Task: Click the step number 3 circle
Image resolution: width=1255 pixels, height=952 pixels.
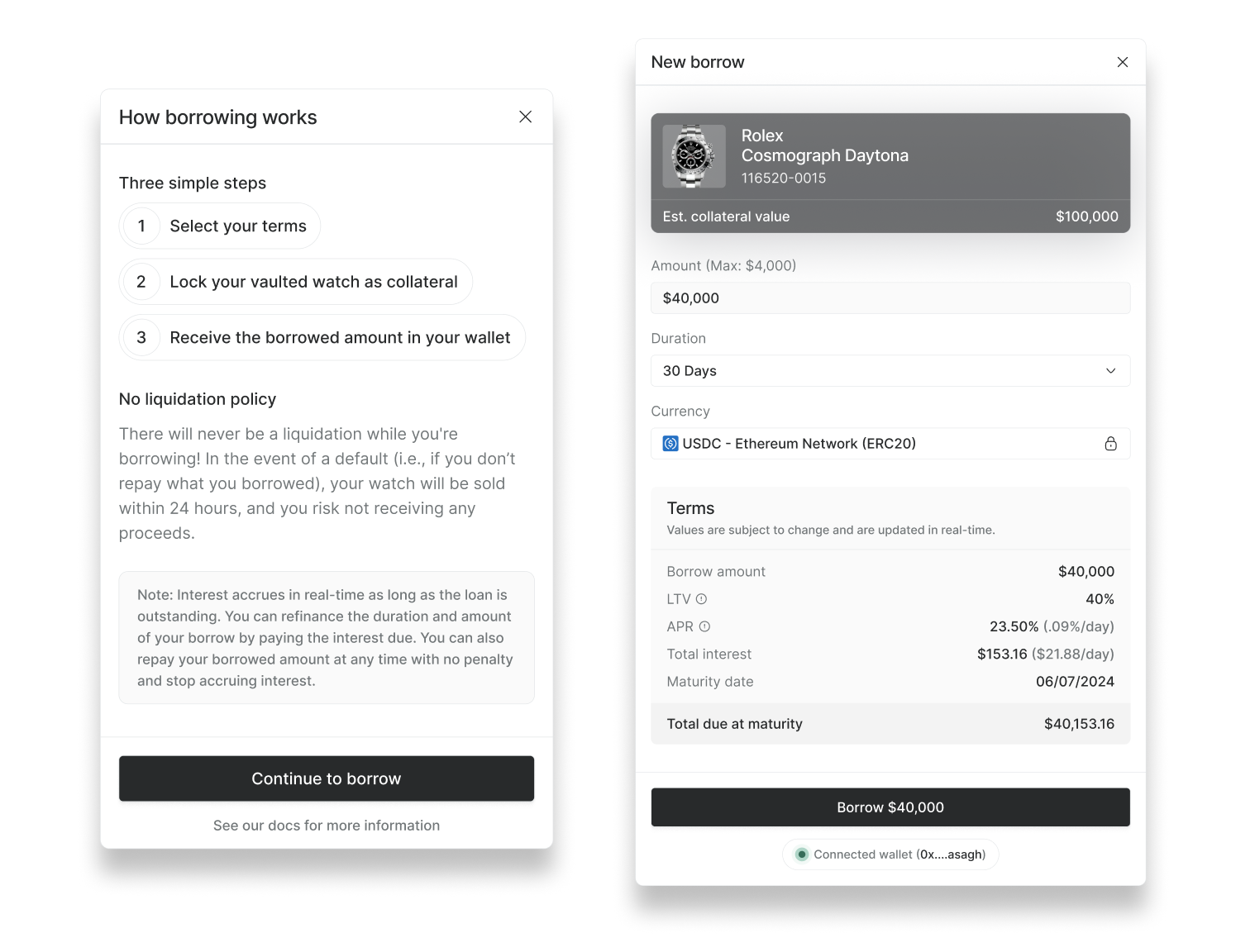Action: coord(141,337)
